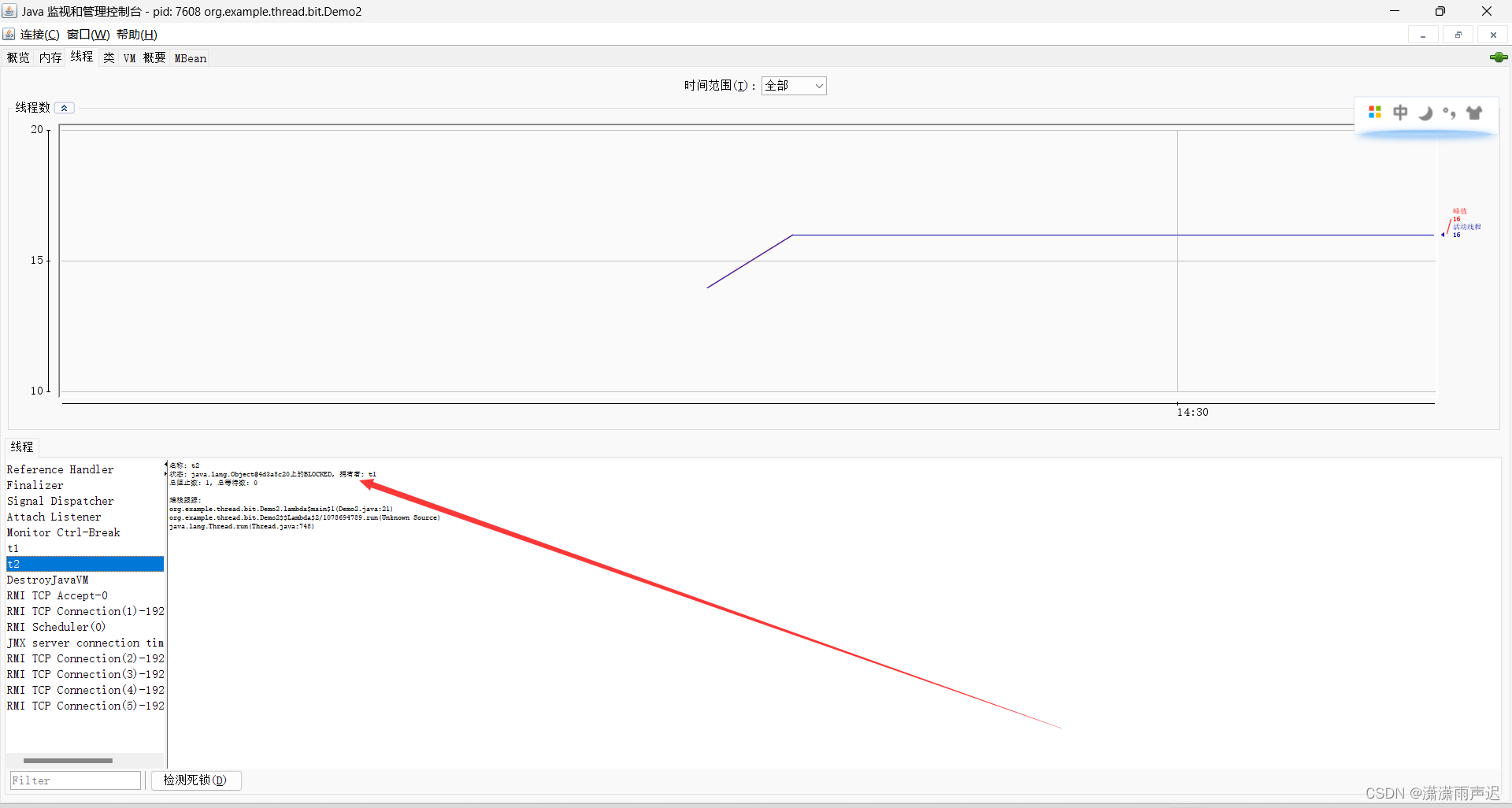
Task: Switch to the 类 tab
Action: click(x=109, y=58)
